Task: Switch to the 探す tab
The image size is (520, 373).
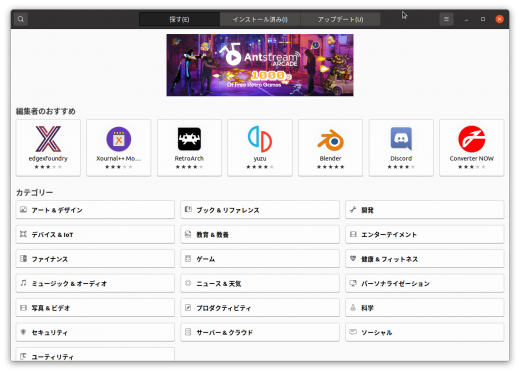Action: tap(179, 19)
